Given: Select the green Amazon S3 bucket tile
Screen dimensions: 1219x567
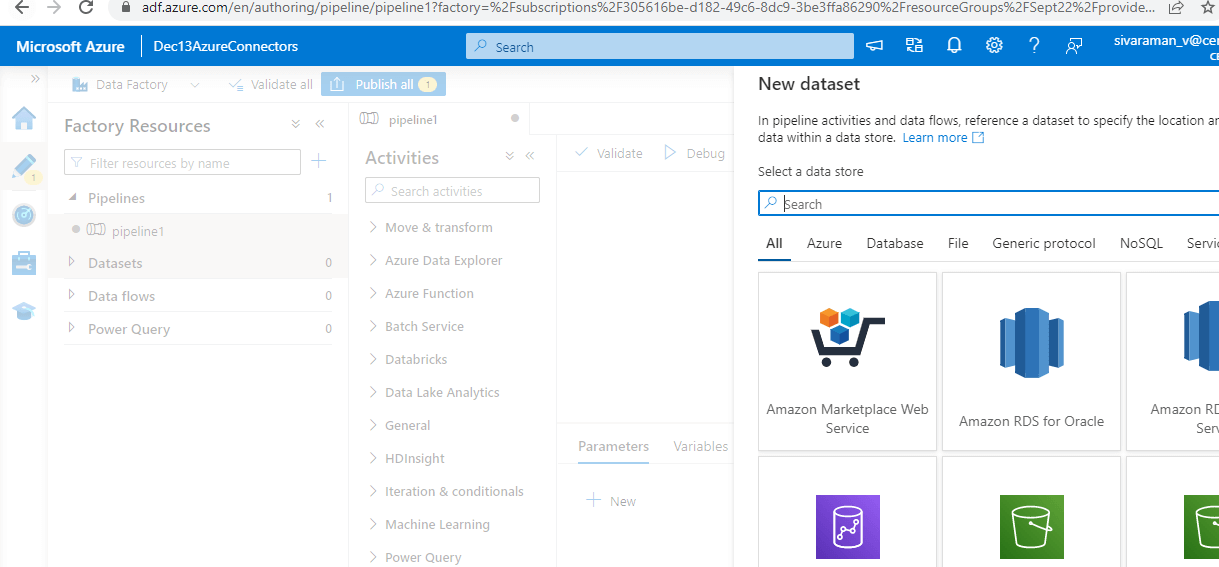Looking at the screenshot, I should click(x=1031, y=526).
